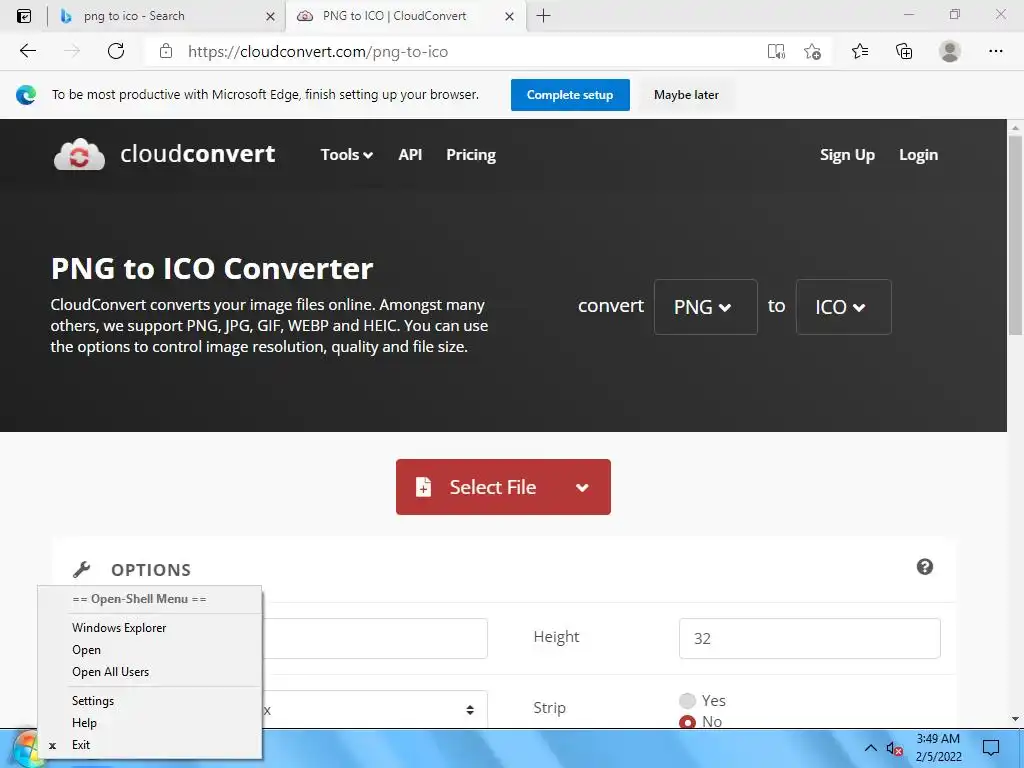Screen dimensions: 1024x768
Task: Click the Windows Start orb
Action: coord(25,748)
